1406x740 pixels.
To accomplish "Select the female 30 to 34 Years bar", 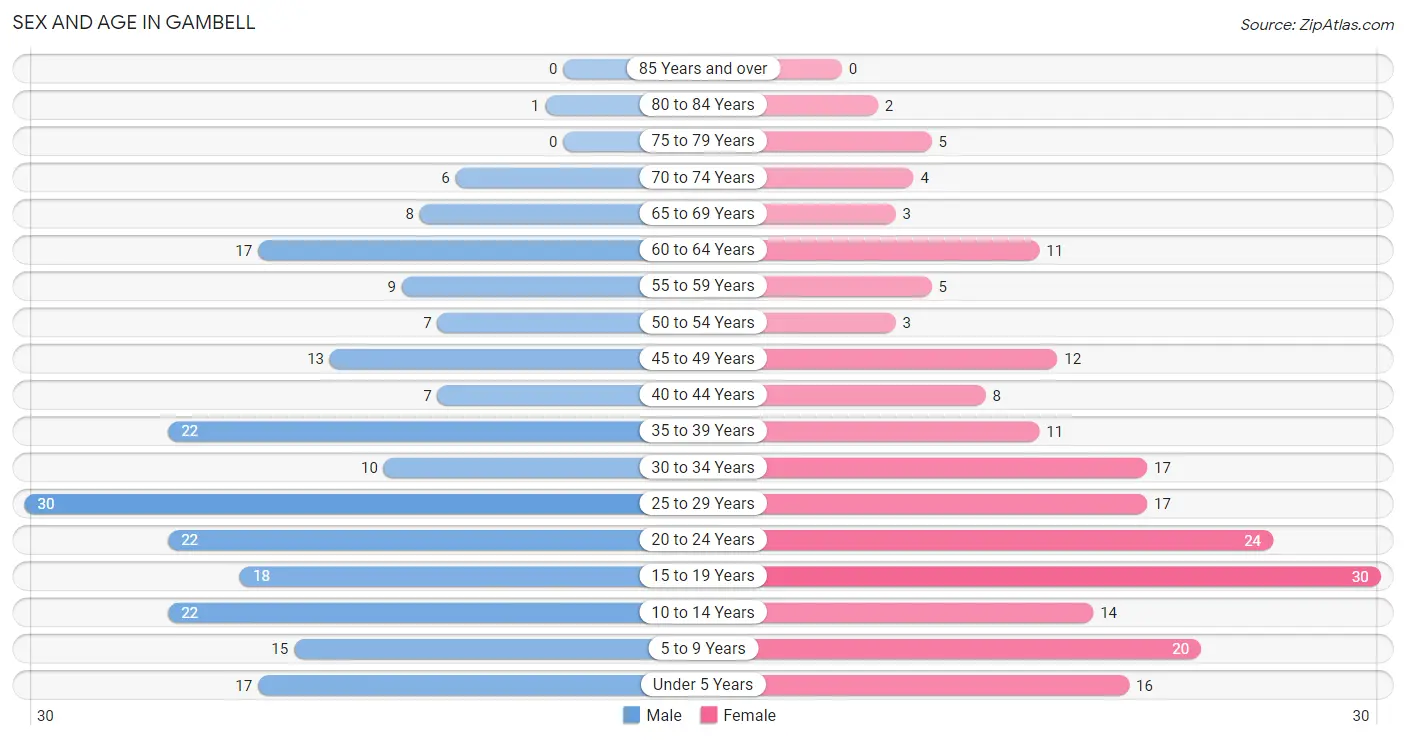I will (956, 467).
